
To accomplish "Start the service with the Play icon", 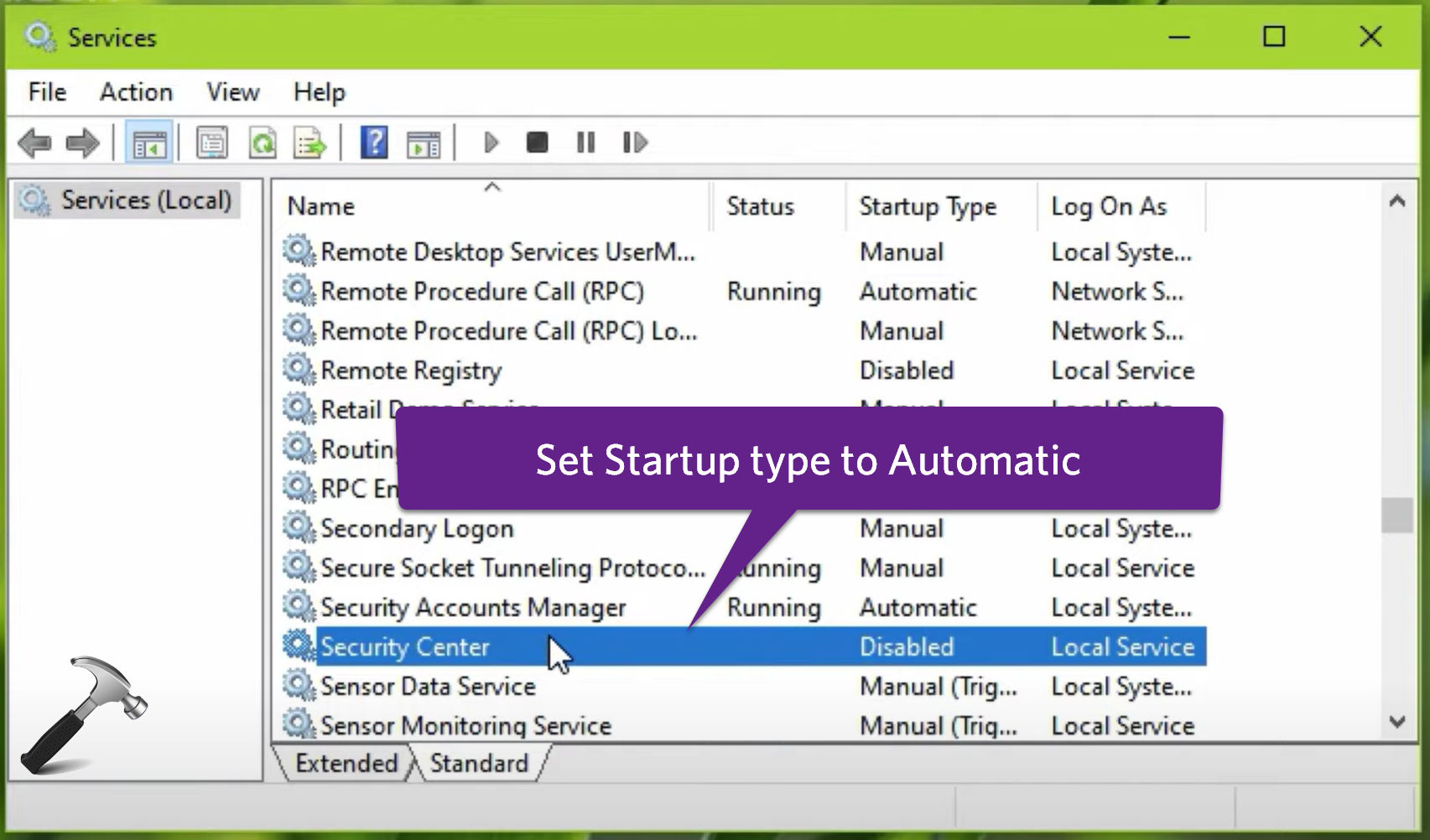I will (491, 143).
